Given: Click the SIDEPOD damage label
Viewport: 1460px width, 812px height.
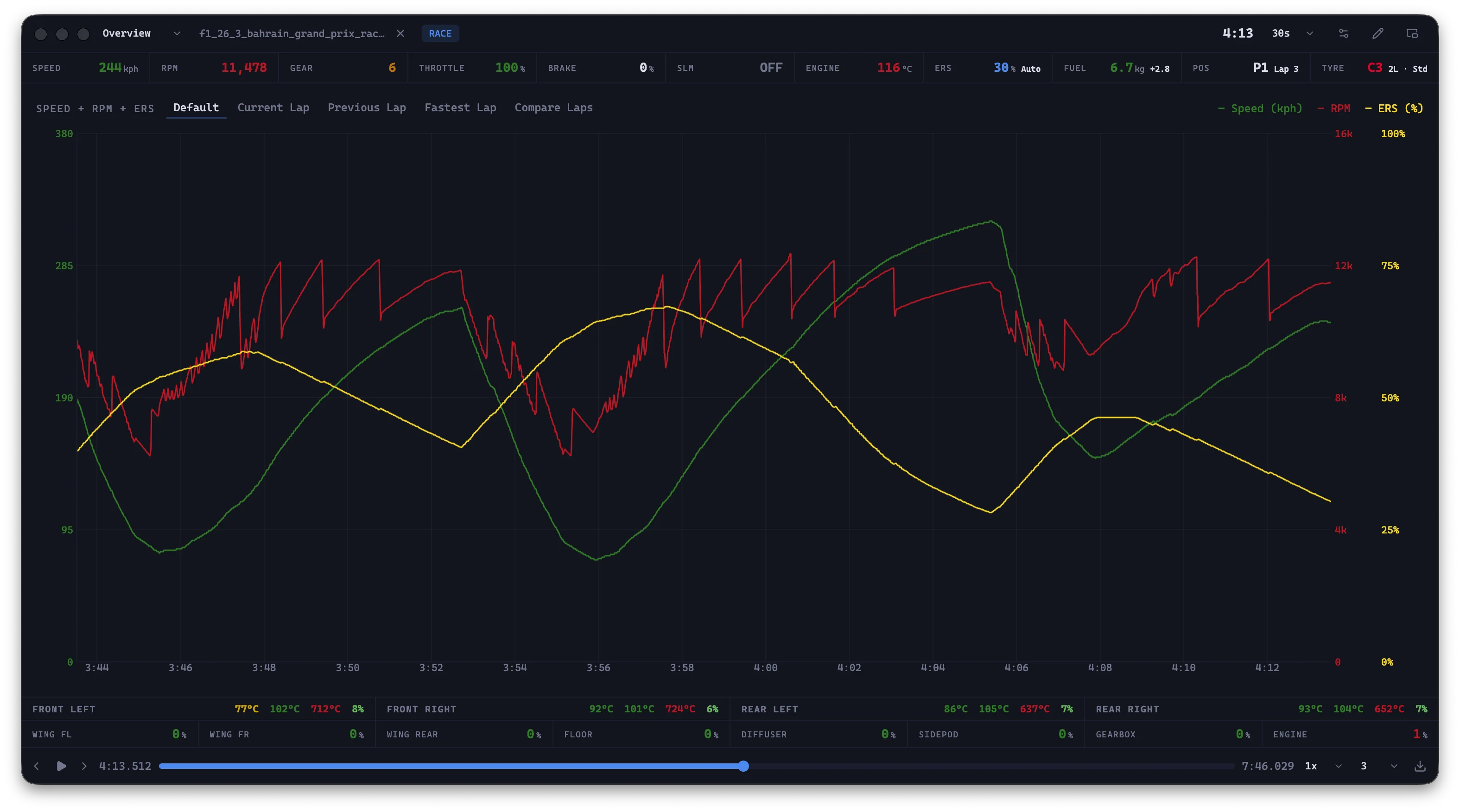Looking at the screenshot, I should pos(938,735).
